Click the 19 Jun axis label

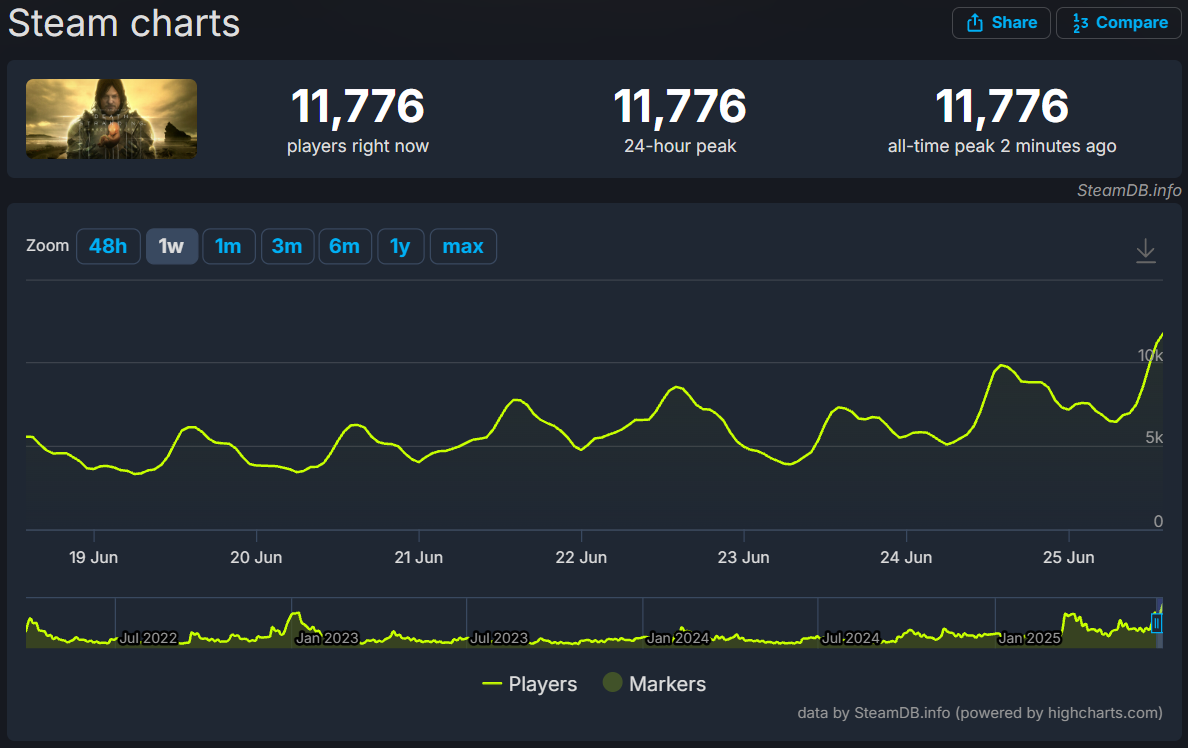93,558
